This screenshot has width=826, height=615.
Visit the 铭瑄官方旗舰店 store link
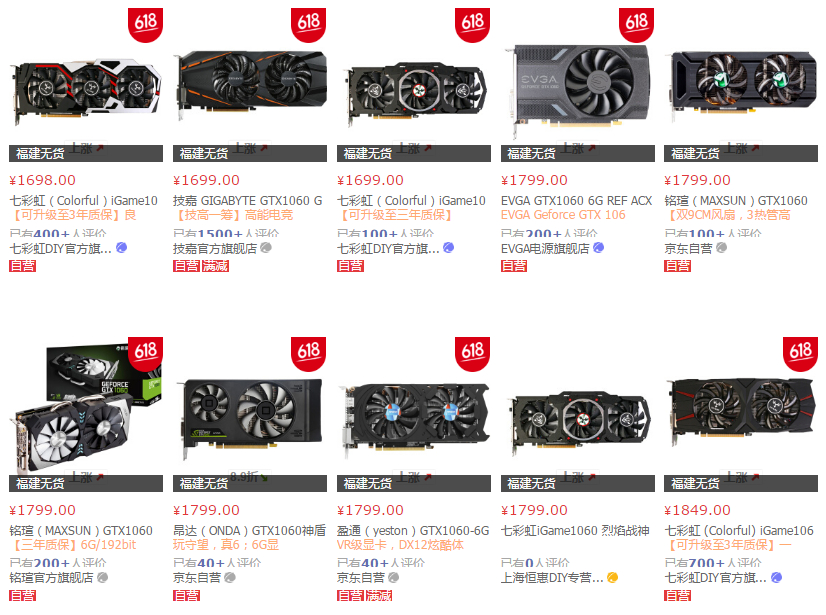[x=51, y=578]
